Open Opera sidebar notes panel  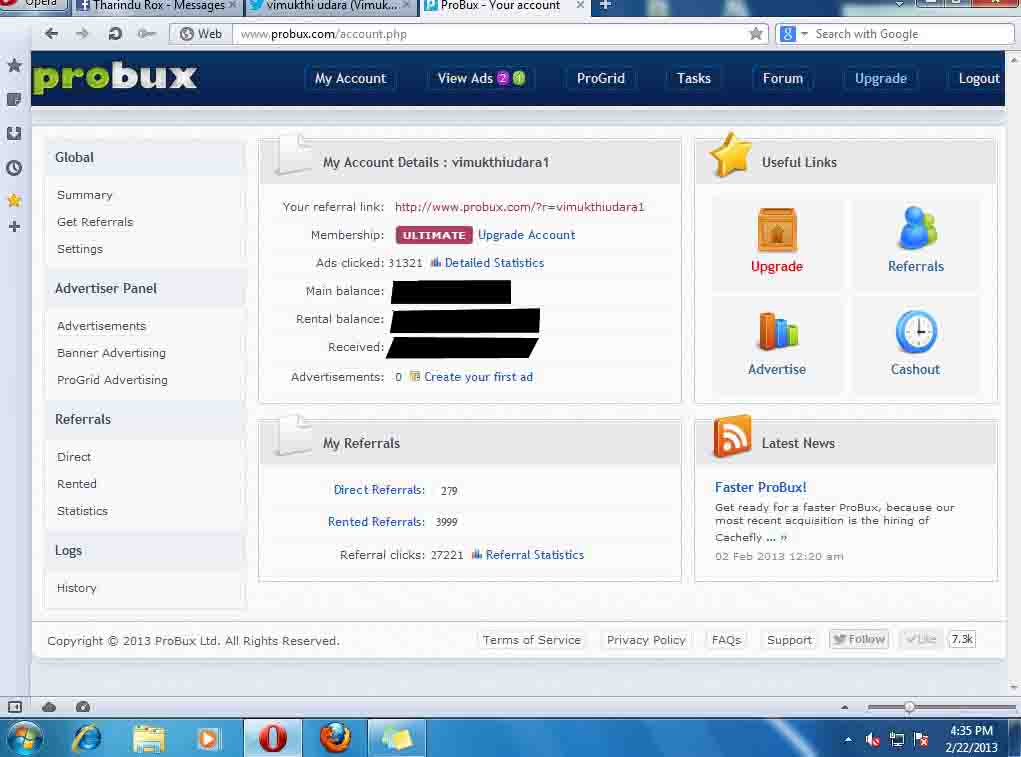pos(14,100)
